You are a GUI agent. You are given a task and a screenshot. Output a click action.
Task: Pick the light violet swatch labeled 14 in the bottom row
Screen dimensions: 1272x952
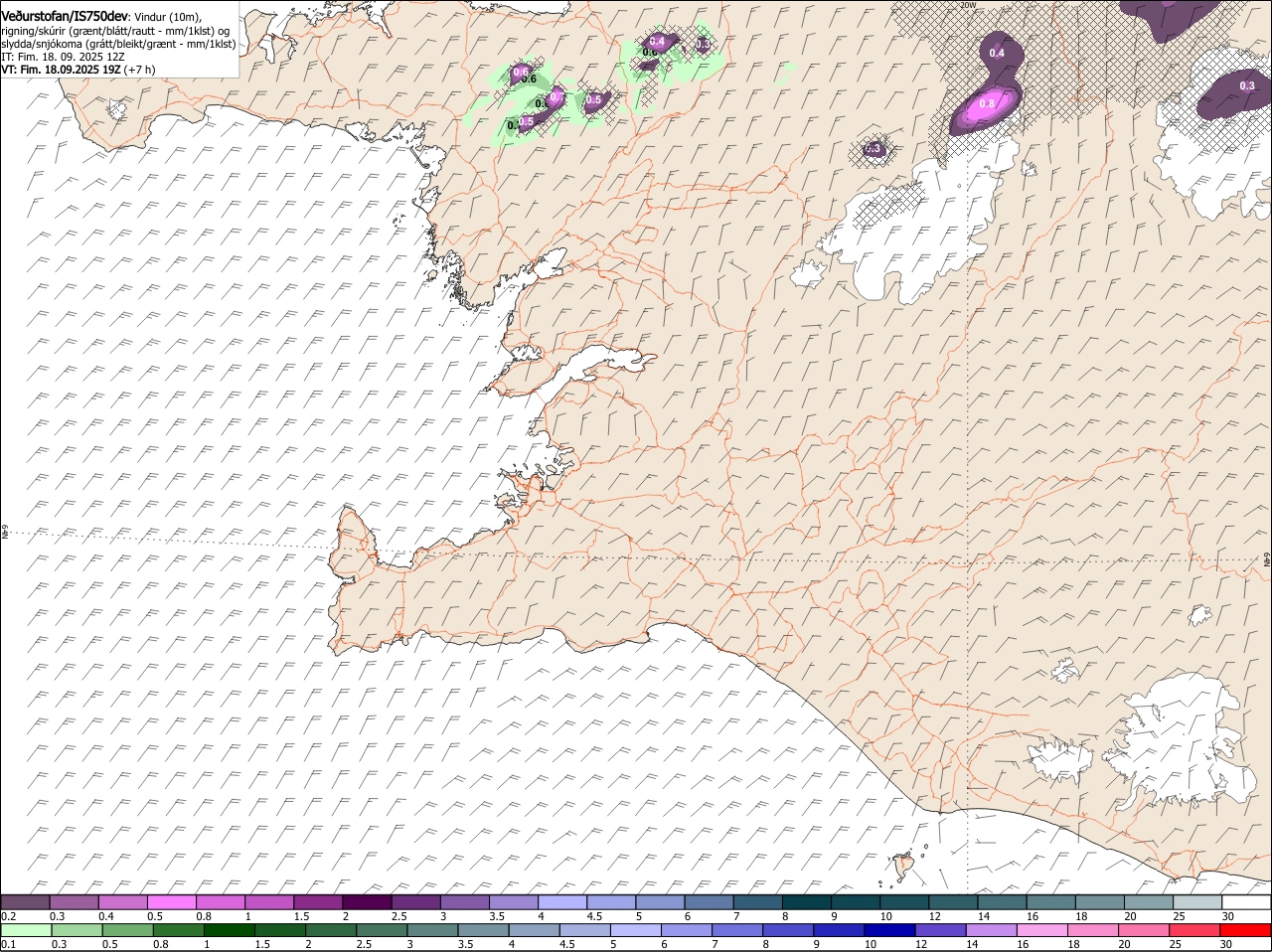coord(991,930)
